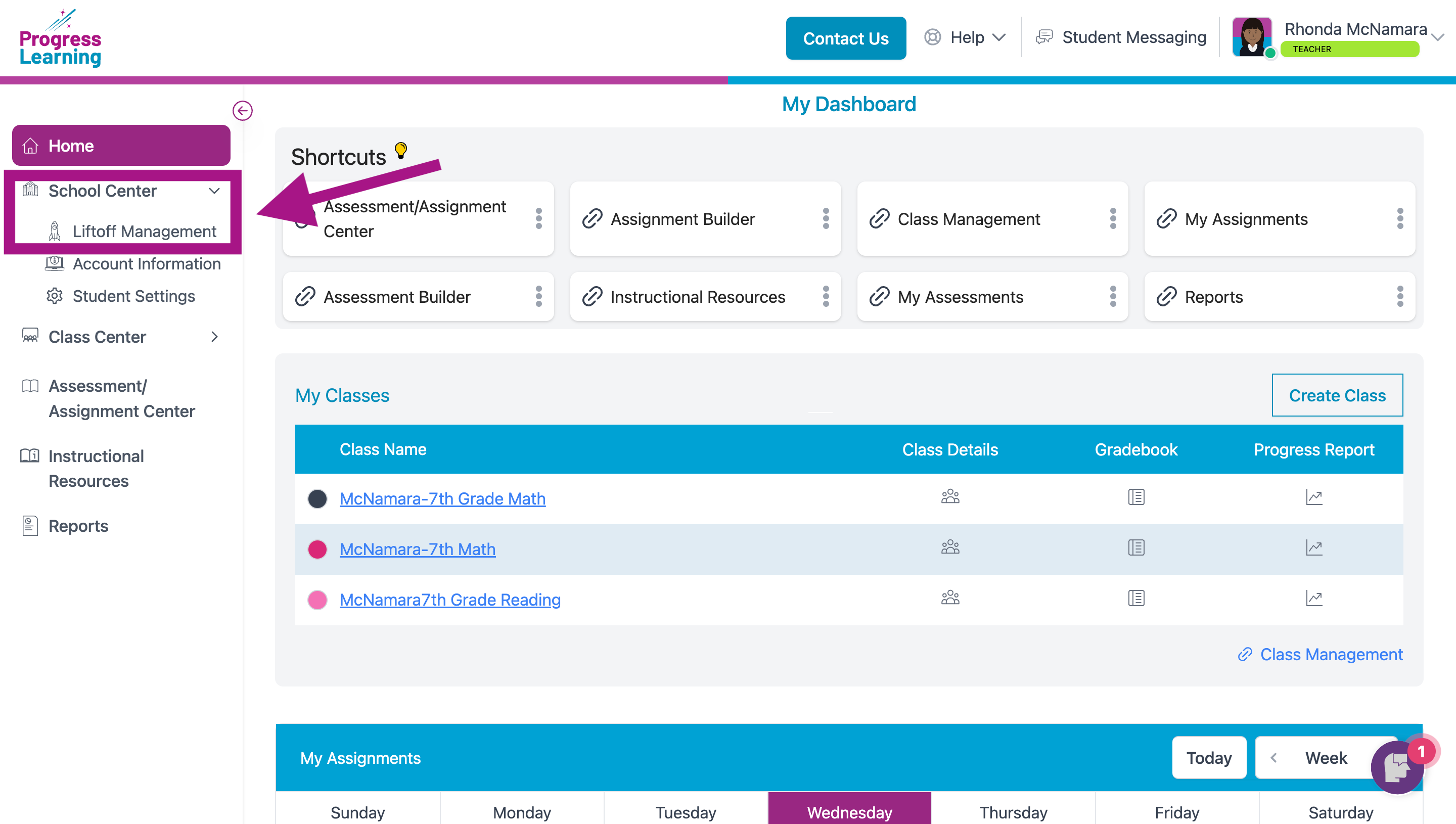
Task: Jump to Today in My Assignments
Action: point(1209,758)
